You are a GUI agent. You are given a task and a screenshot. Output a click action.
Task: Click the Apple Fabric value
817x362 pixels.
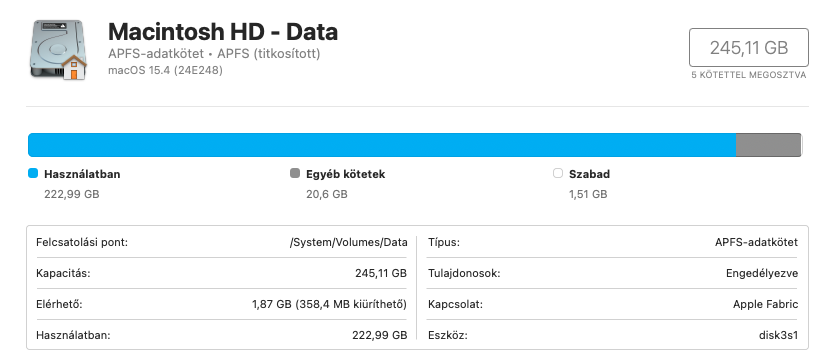pos(765,304)
